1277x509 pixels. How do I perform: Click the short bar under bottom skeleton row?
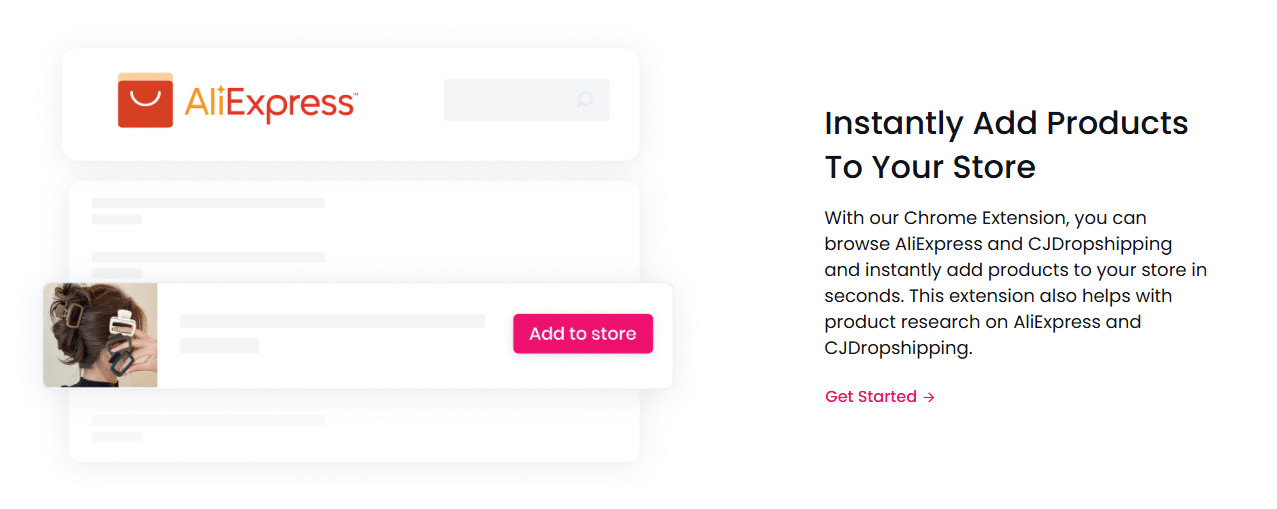click(117, 437)
